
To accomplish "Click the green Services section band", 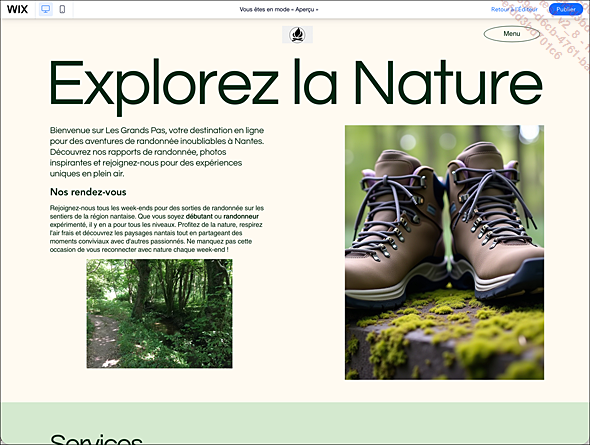I will tap(295, 423).
